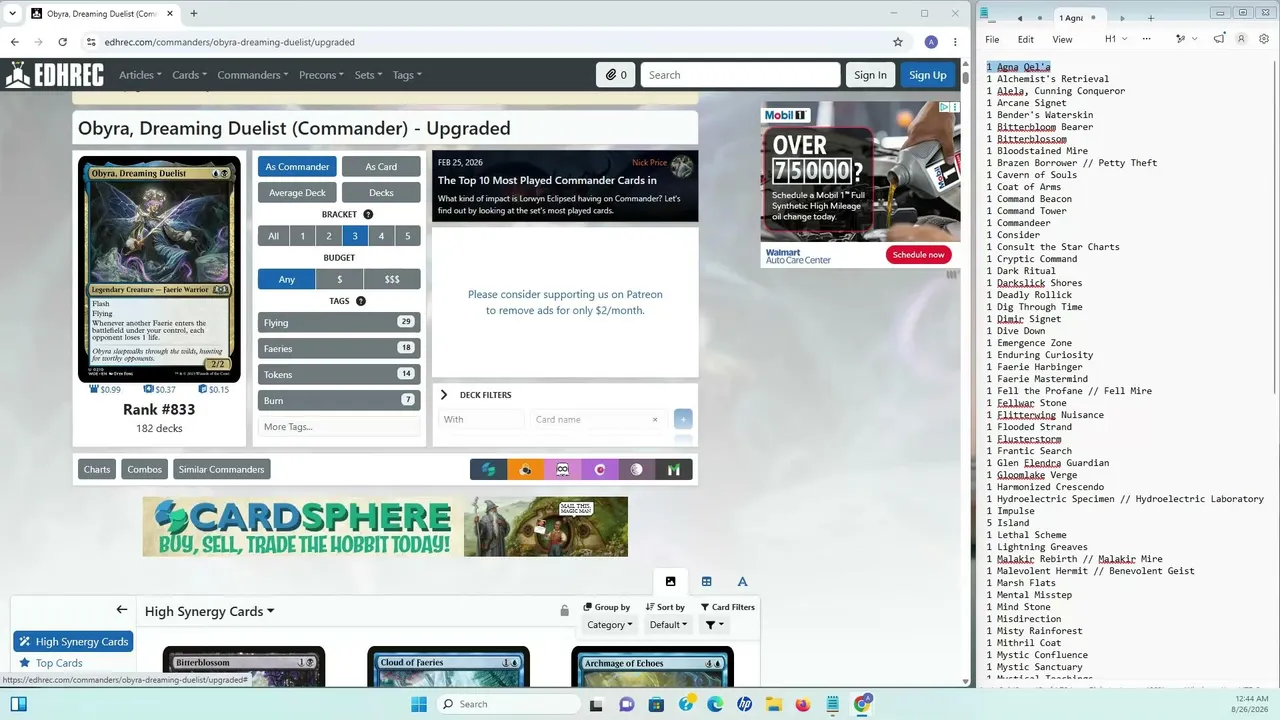The height and width of the screenshot is (720, 1280).
Task: Select bracket 4 filter
Action: point(381,236)
